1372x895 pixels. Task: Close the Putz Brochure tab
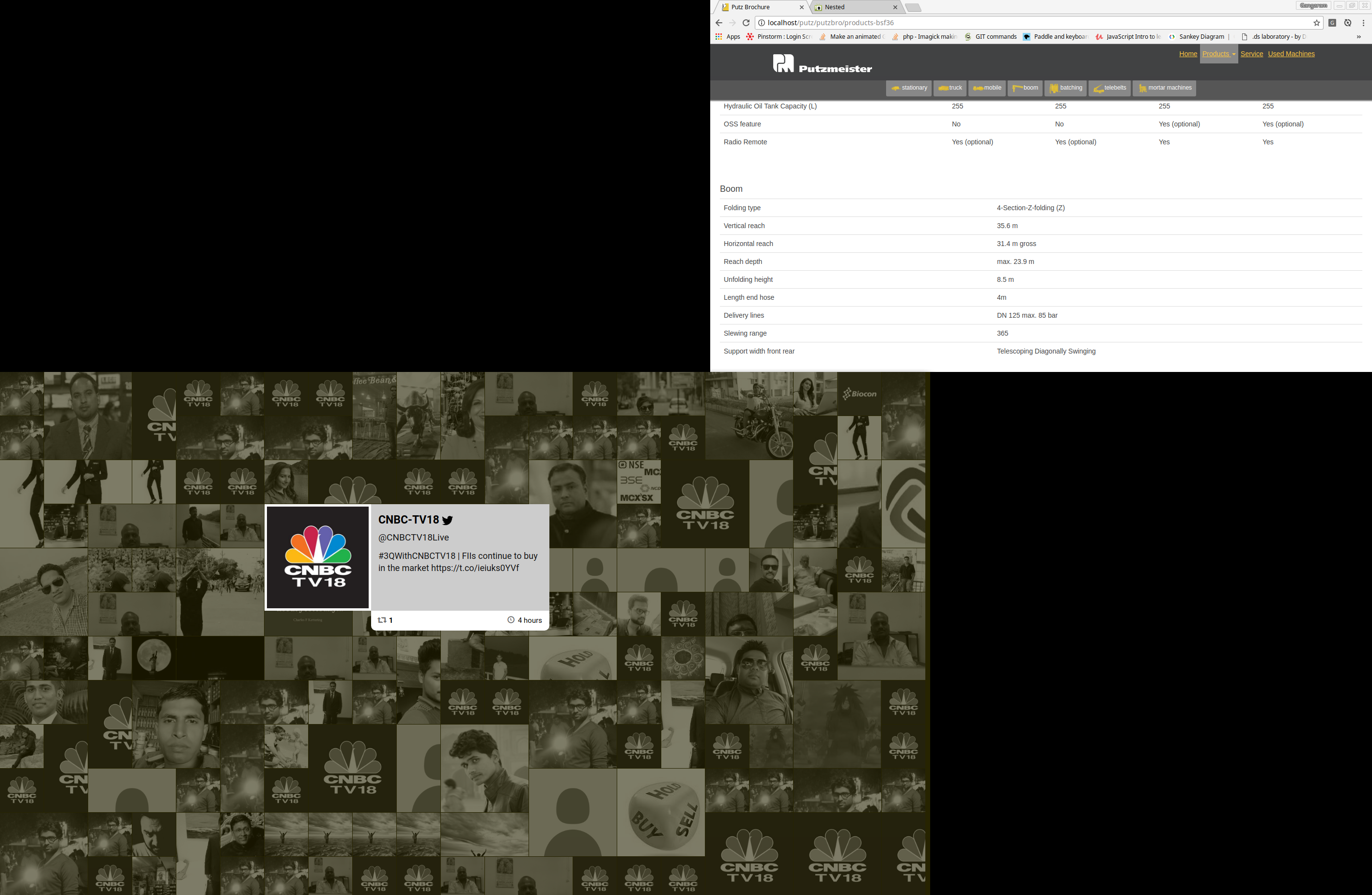(x=801, y=7)
